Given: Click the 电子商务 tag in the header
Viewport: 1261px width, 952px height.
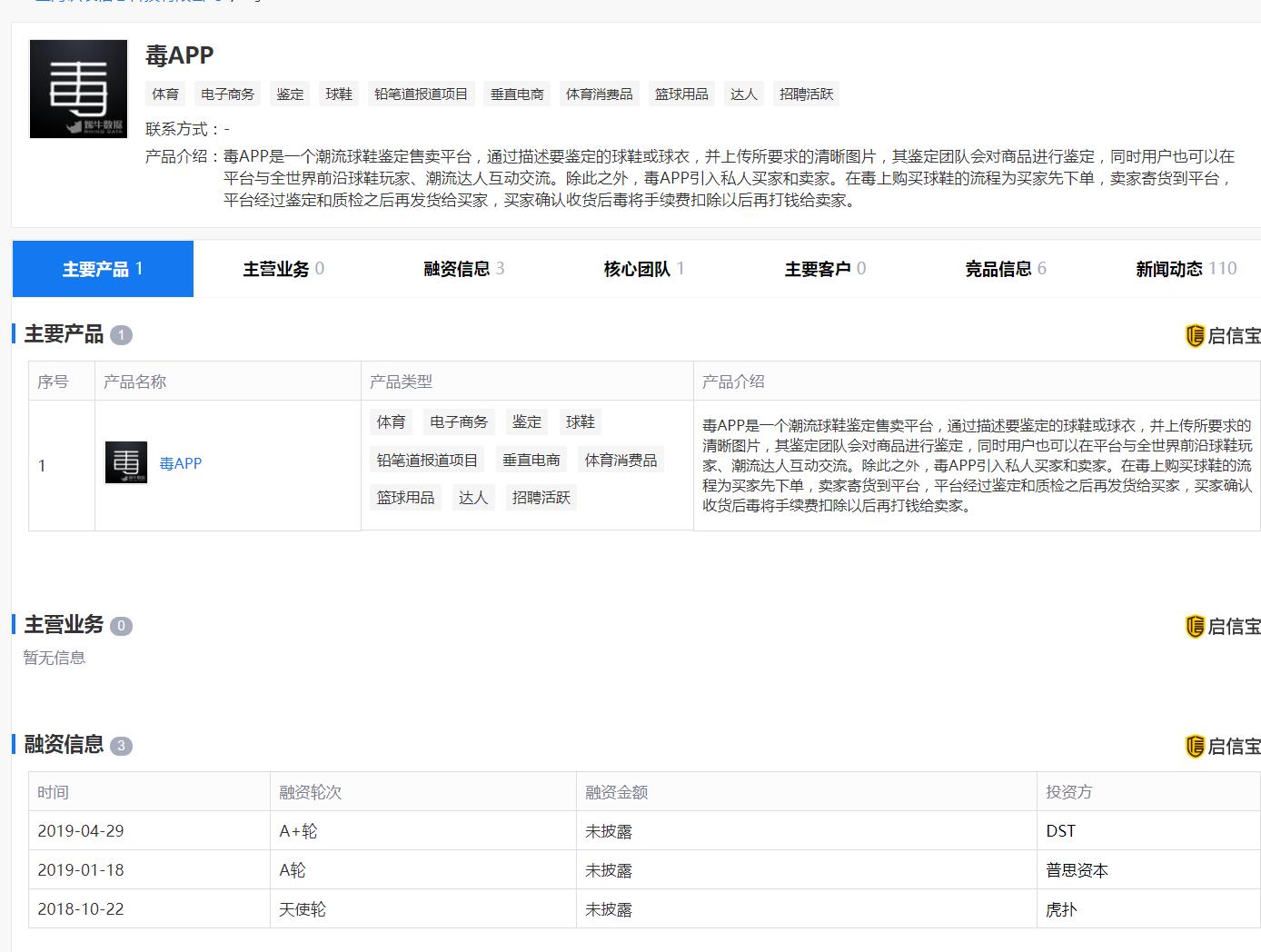Looking at the screenshot, I should coord(227,94).
